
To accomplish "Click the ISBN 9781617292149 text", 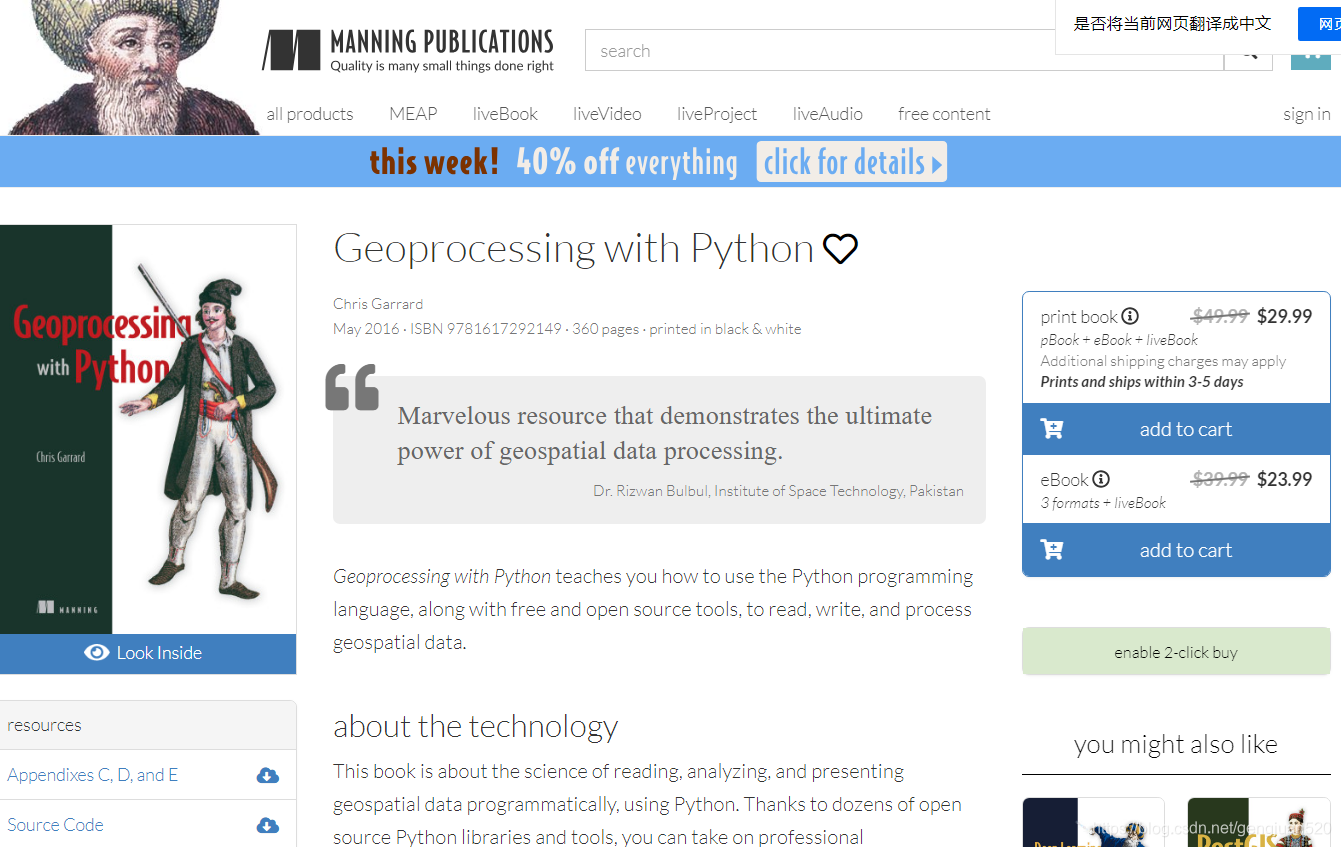I will pyautogui.click(x=485, y=329).
